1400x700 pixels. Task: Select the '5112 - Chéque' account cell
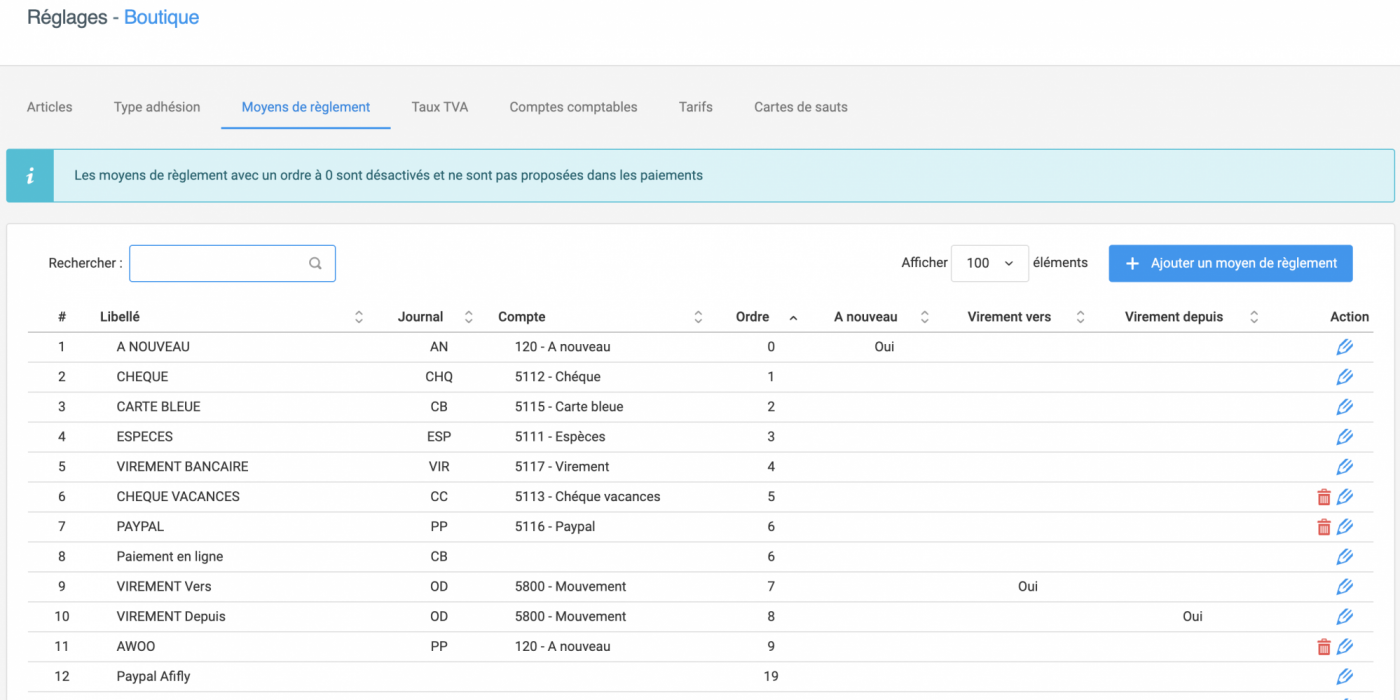tap(557, 377)
